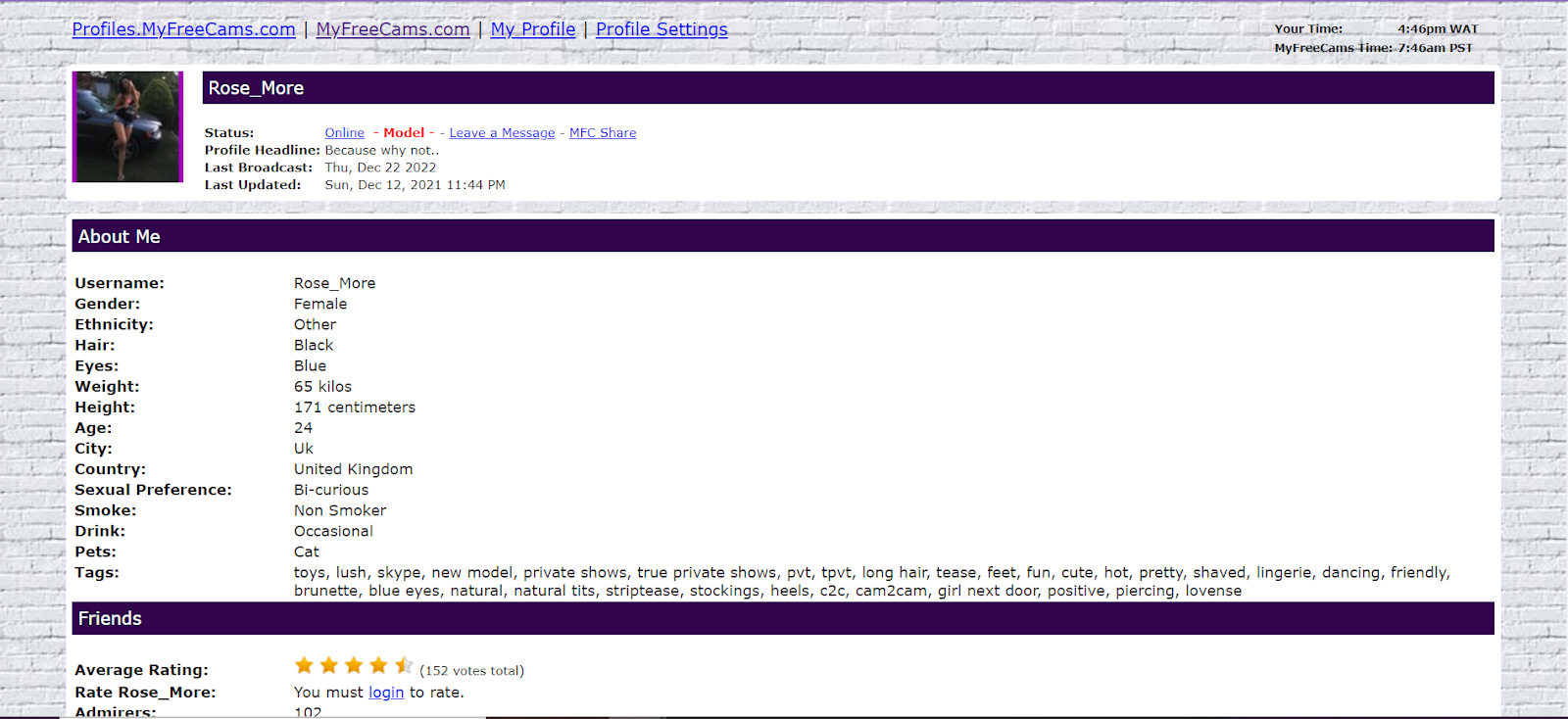Open the MFC Share link
This screenshot has width=1568, height=719.
(x=603, y=133)
